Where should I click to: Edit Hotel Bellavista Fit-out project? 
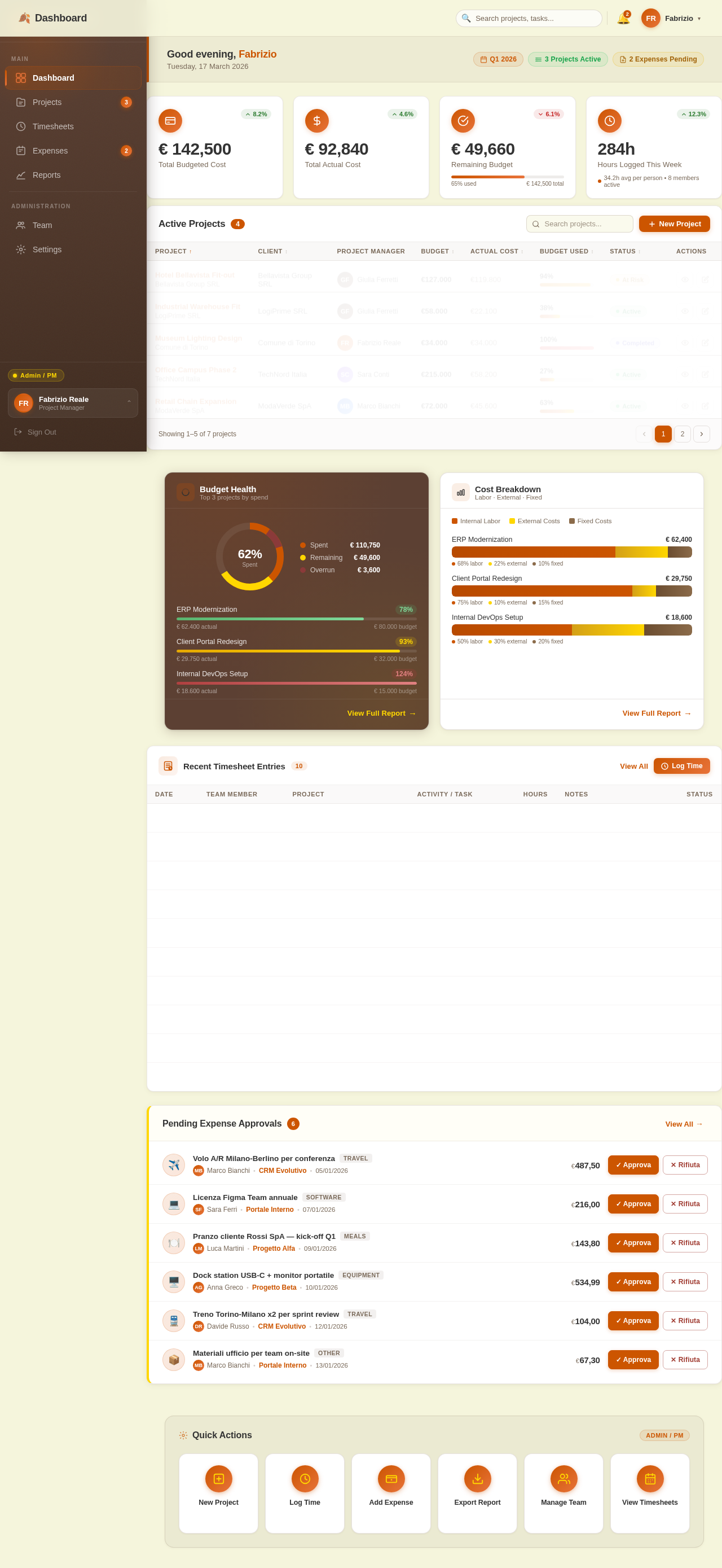tap(705, 279)
